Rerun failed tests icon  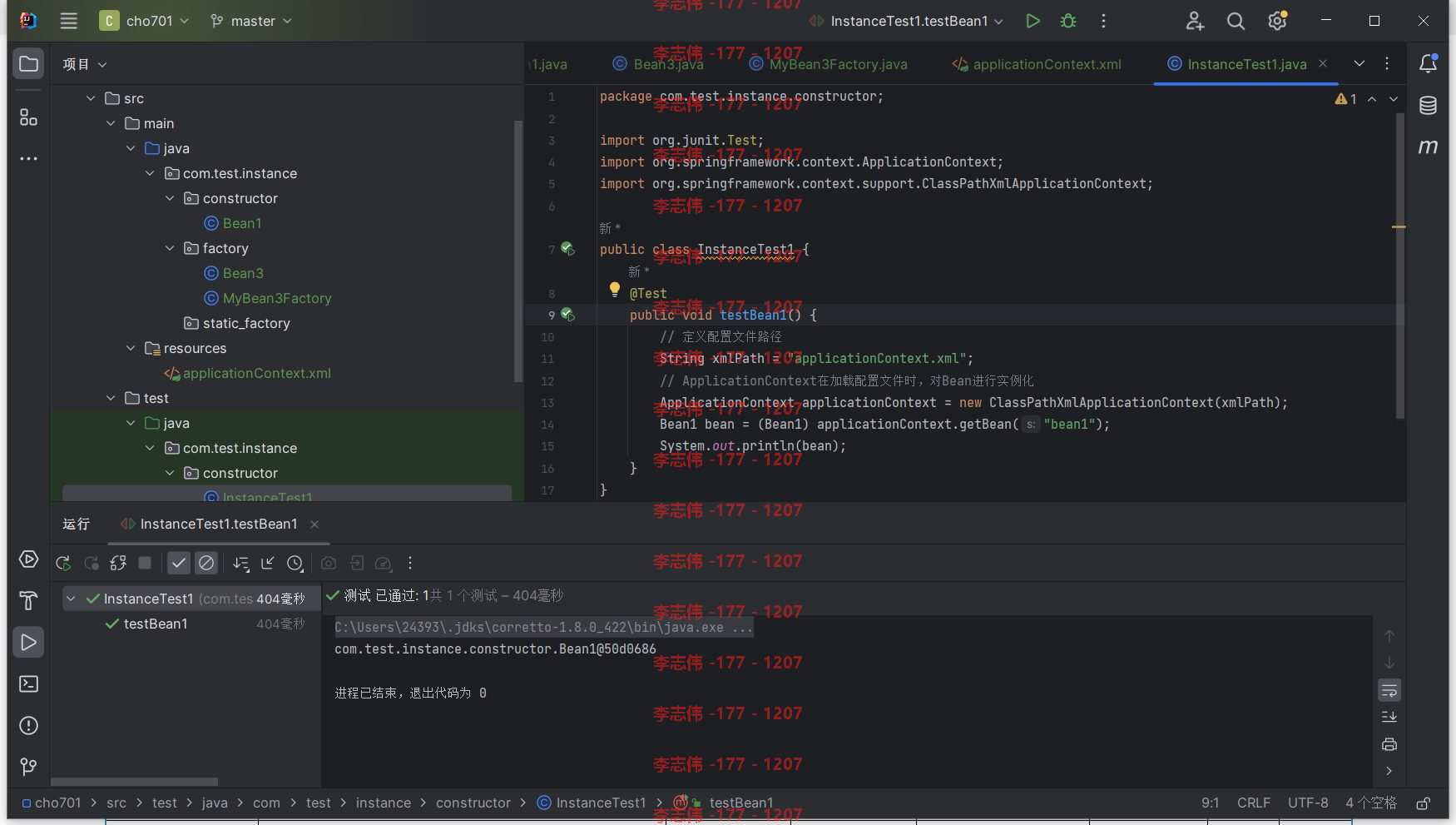pos(92,564)
